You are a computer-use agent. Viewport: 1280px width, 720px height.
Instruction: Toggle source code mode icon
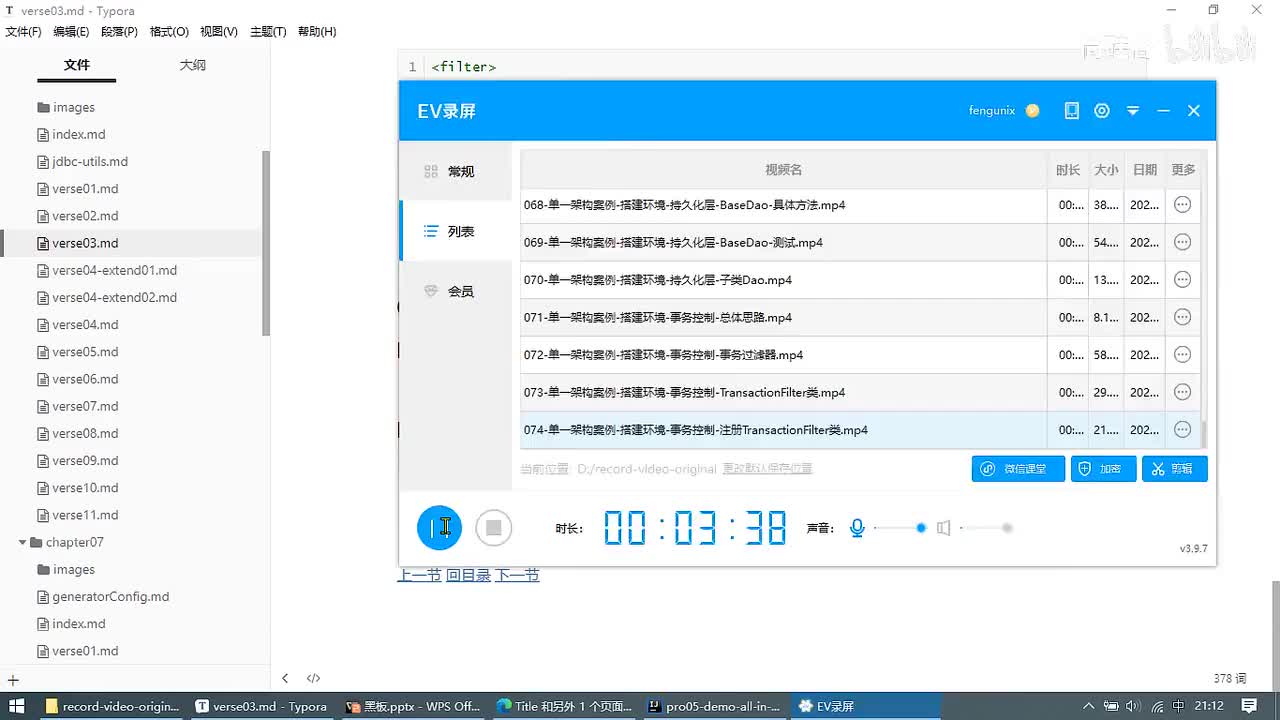point(313,678)
